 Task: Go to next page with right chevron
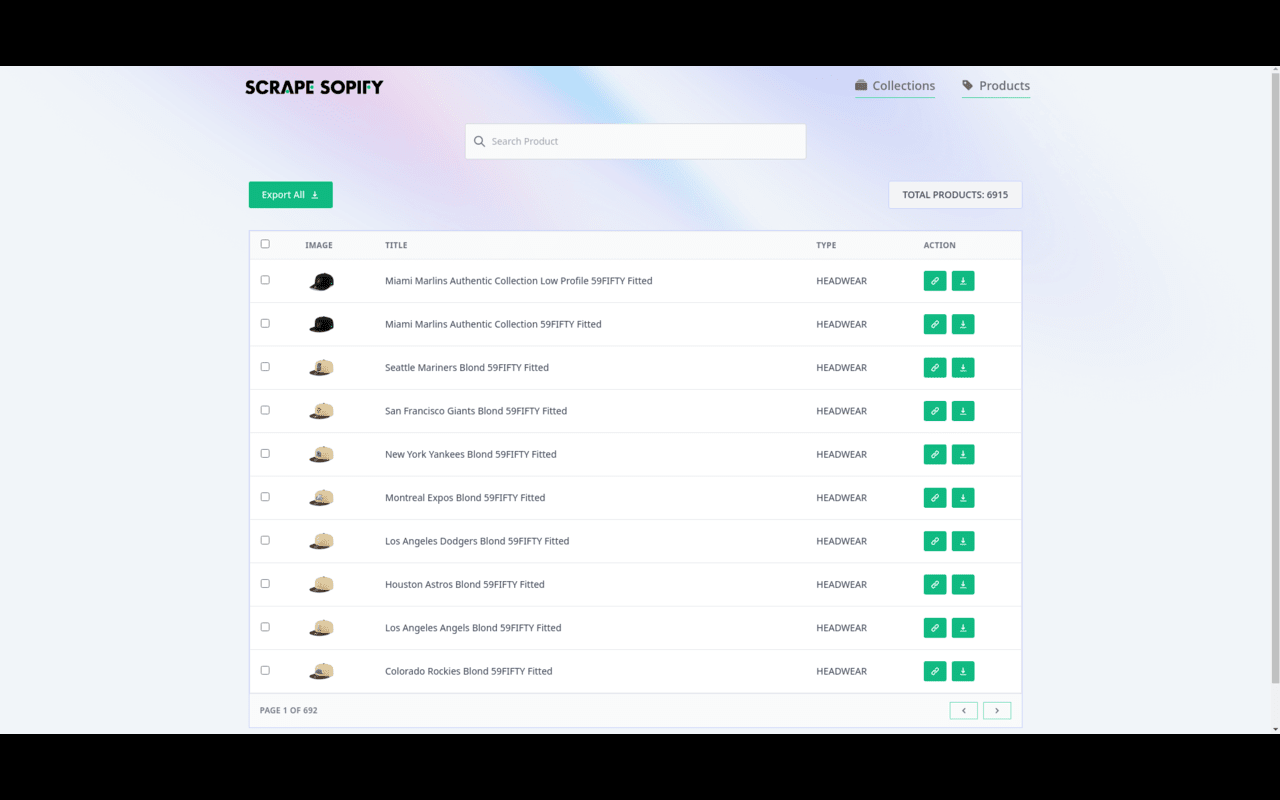pyautogui.click(x=997, y=711)
